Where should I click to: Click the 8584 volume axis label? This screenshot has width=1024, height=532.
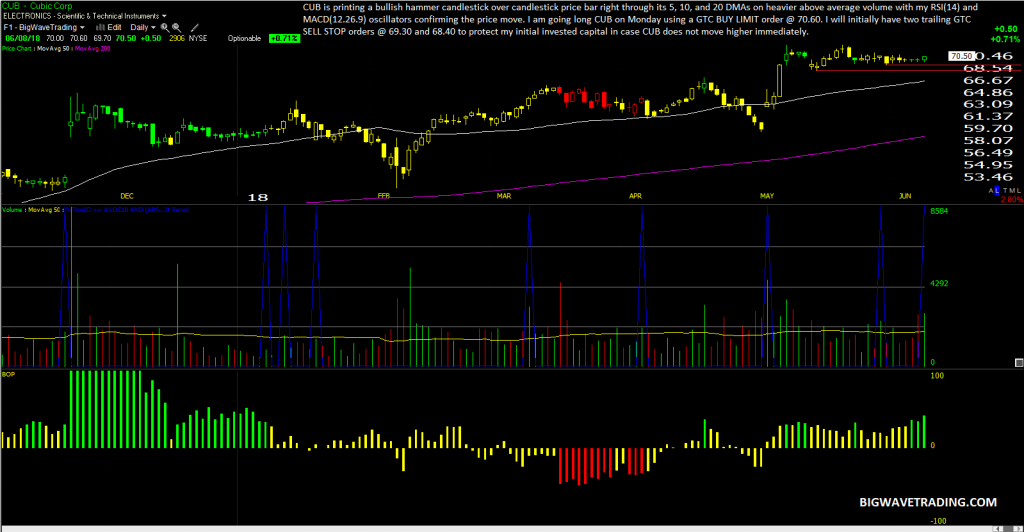point(939,211)
